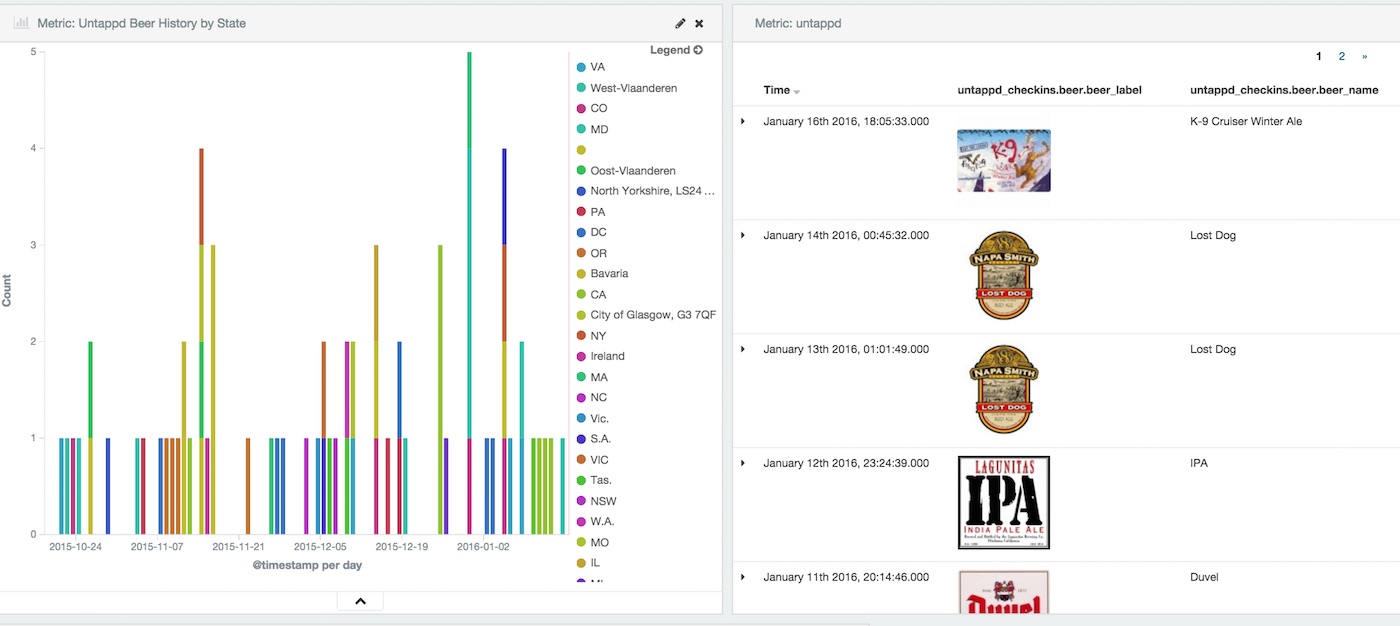Click the CO legend color dot
The image size is (1400, 626).
[581, 108]
